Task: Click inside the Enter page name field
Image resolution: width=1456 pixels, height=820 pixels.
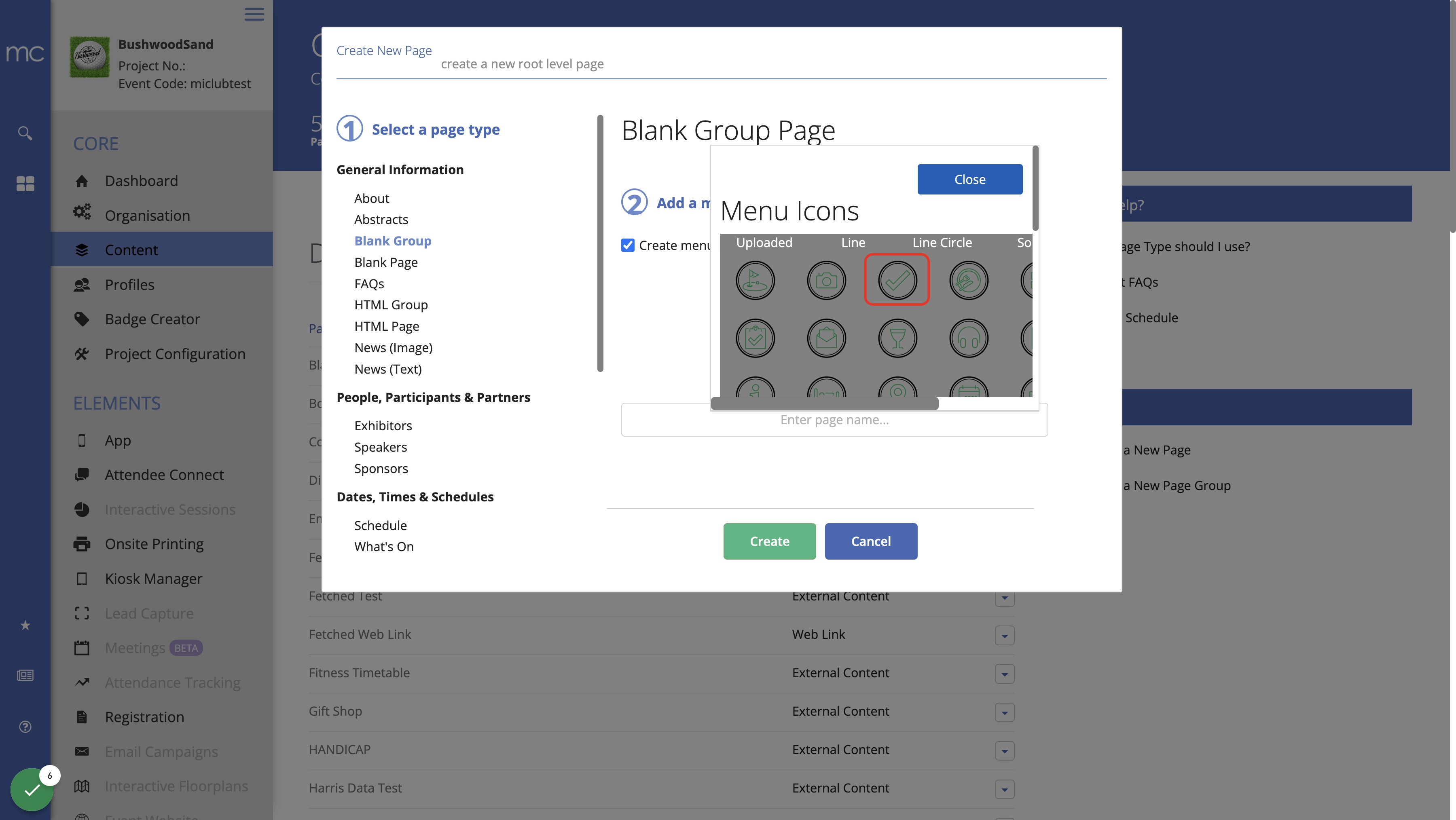Action: (x=834, y=420)
